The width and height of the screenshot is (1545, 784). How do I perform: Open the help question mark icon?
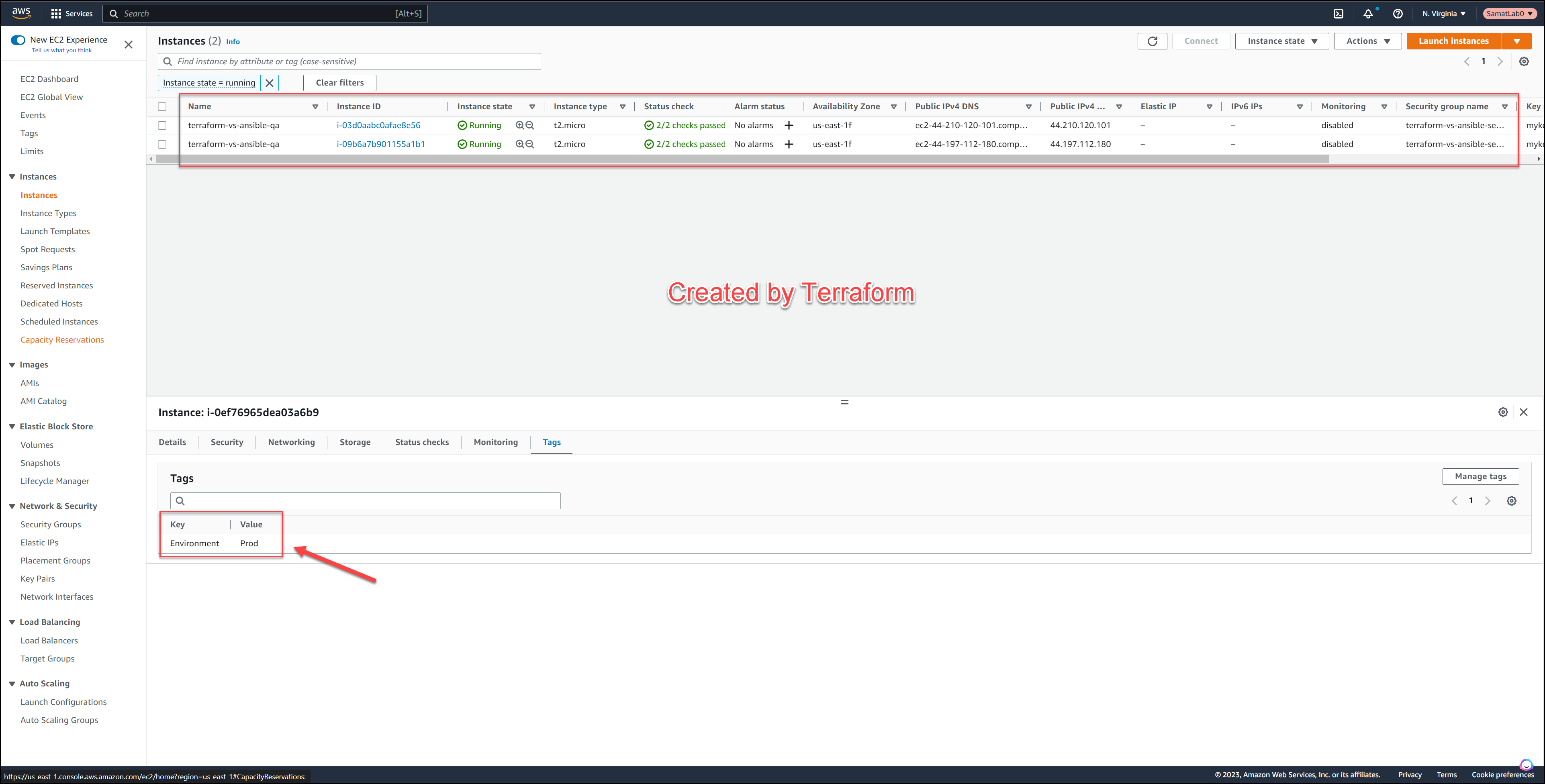[x=1398, y=13]
